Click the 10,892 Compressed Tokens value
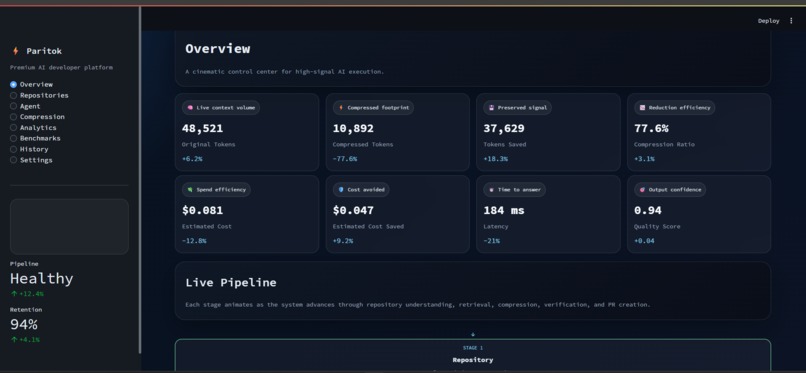 click(x=353, y=128)
